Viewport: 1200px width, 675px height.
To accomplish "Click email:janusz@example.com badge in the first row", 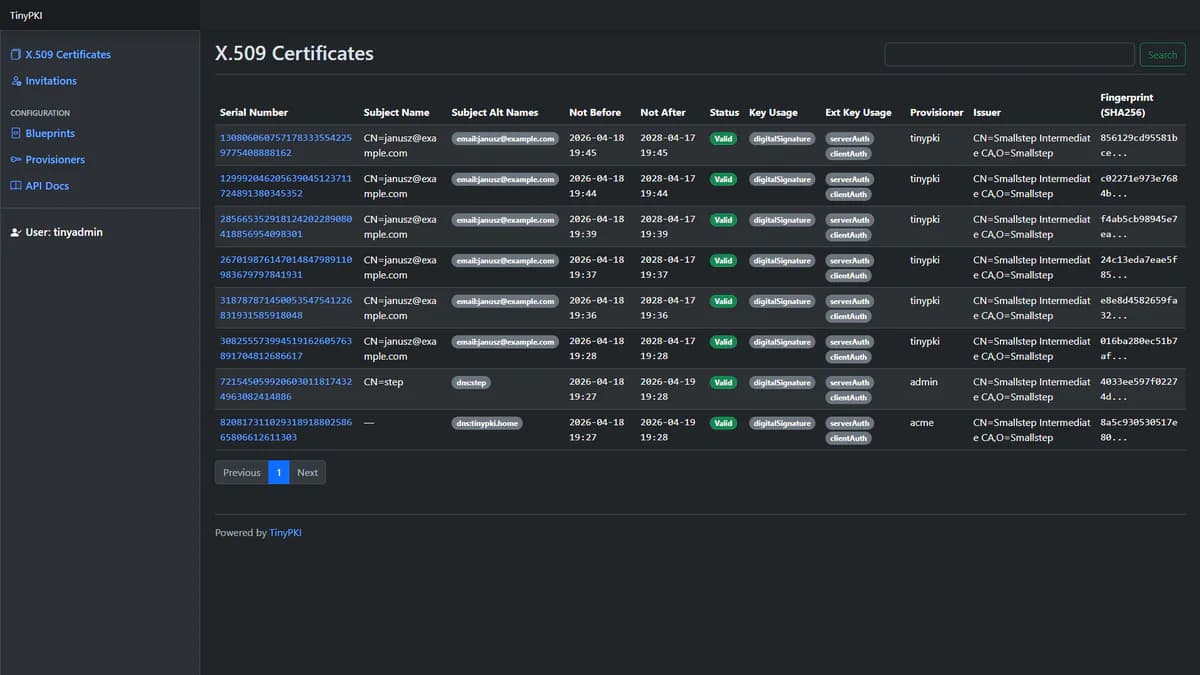I will point(505,138).
